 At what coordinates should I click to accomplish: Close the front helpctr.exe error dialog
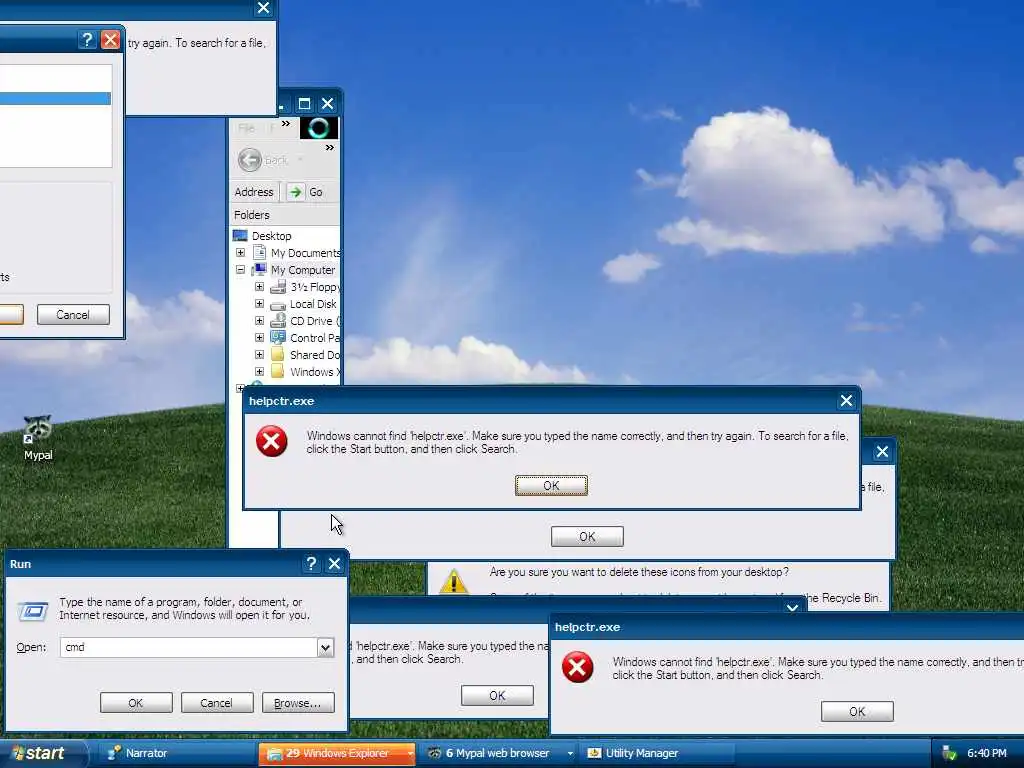point(846,401)
